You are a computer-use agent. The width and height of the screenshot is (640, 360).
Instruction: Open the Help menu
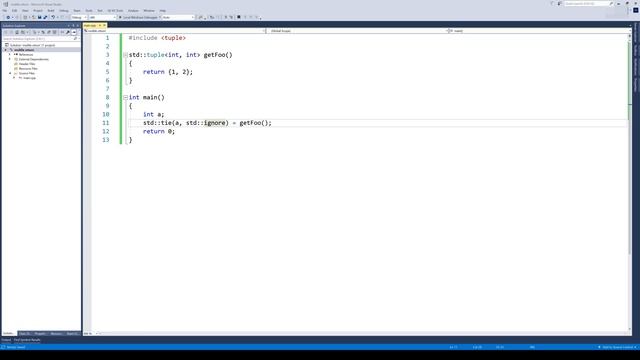pyautogui.click(x=163, y=11)
